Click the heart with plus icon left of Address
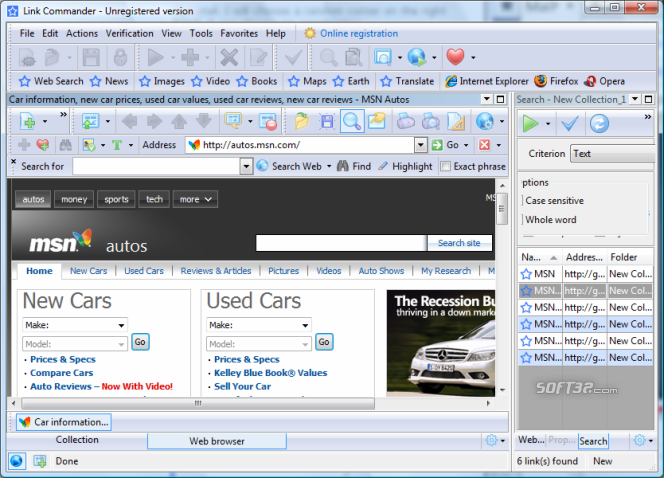Viewport: 664px width, 478px height. [43, 145]
